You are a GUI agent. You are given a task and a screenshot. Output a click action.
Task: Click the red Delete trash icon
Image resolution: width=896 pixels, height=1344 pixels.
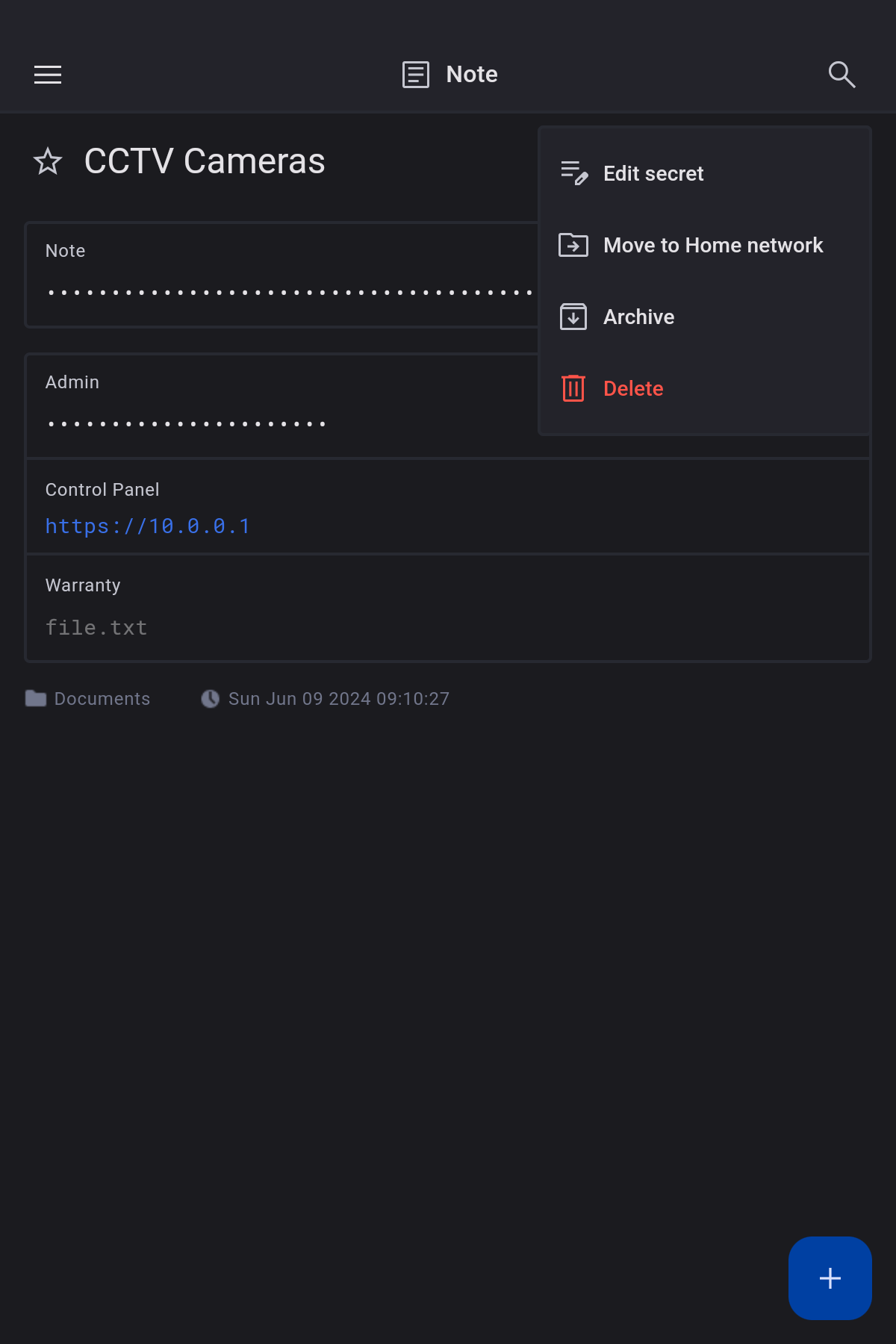click(x=573, y=388)
